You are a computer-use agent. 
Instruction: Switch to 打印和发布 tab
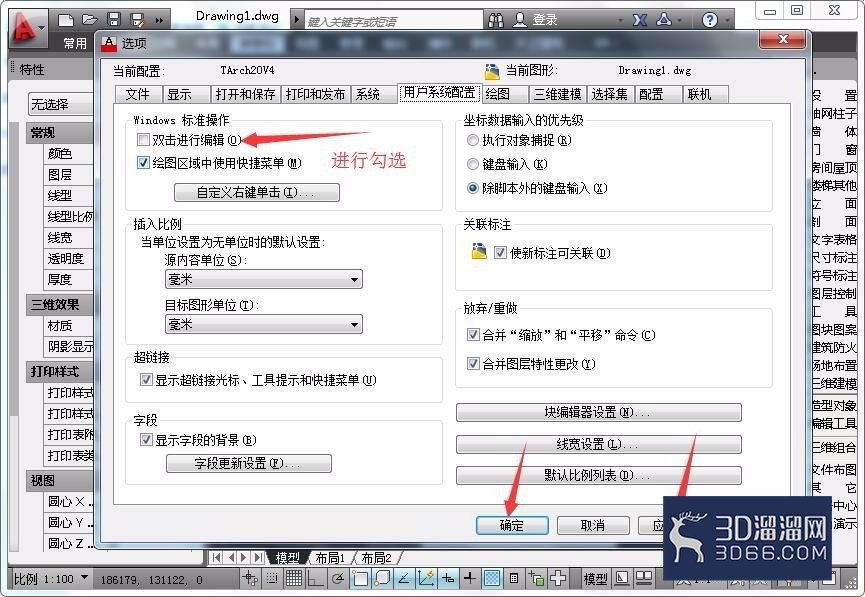click(316, 94)
